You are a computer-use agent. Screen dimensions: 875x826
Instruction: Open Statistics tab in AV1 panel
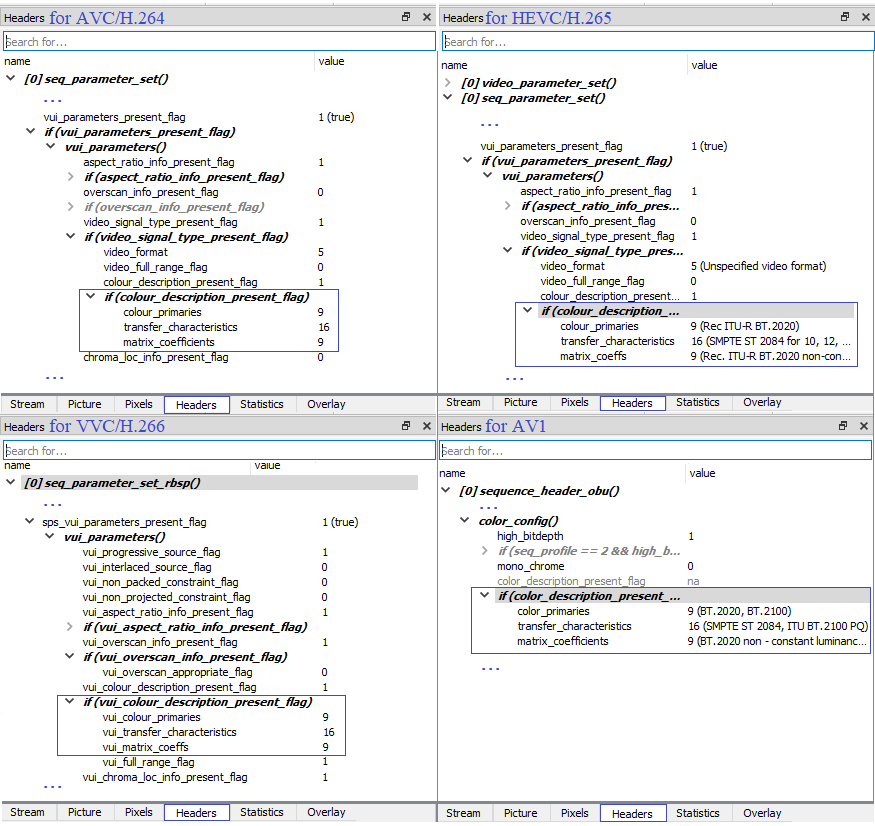click(x=698, y=813)
